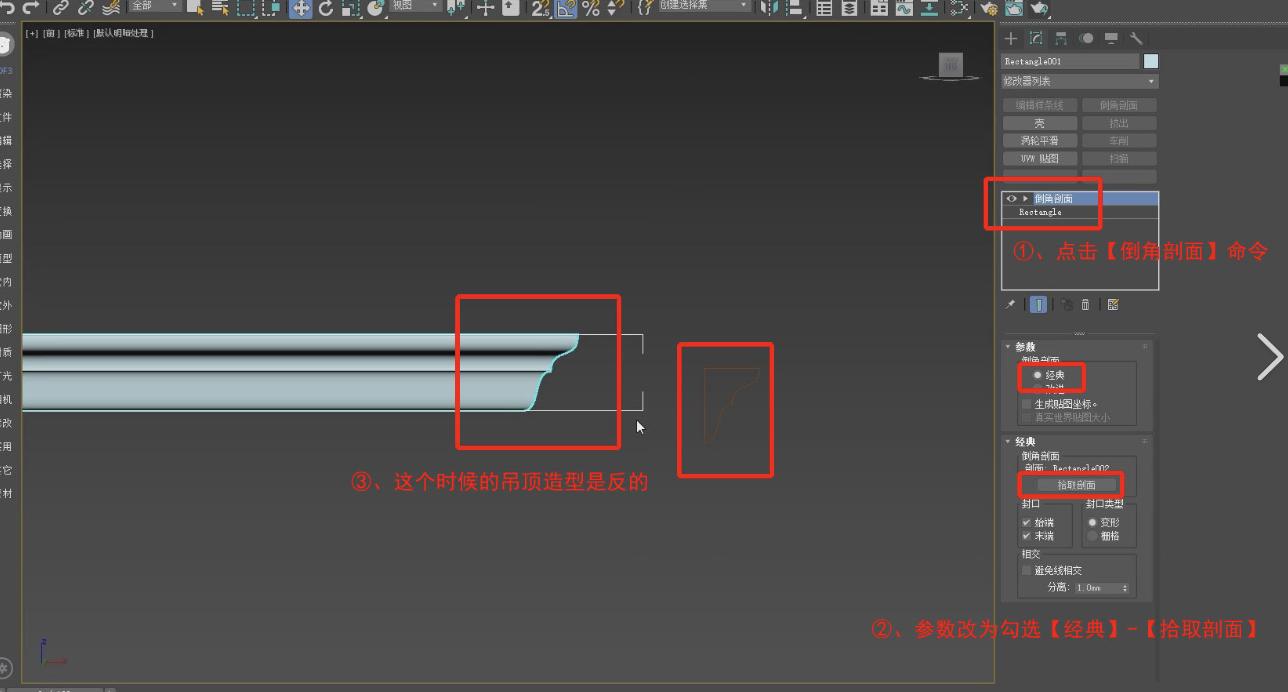Toggle the percent snap icon
Screen dimensions: 1288x692
tap(591, 8)
